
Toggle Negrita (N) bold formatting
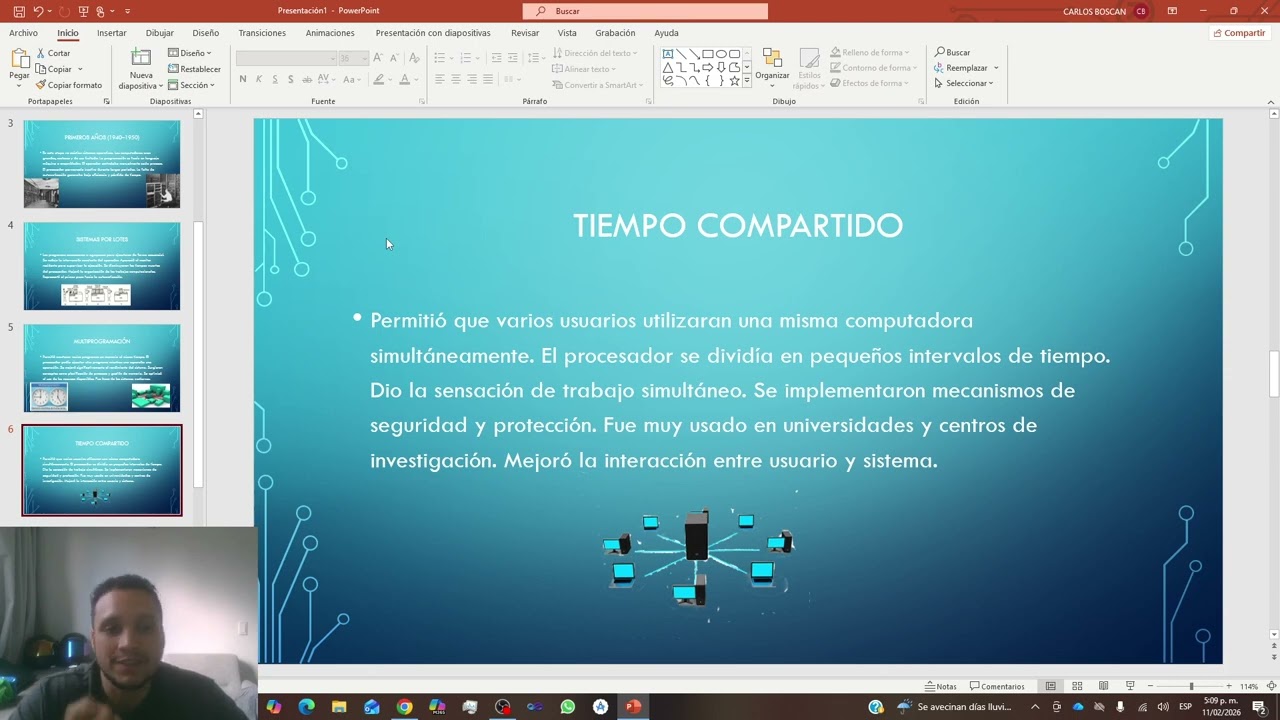242,79
